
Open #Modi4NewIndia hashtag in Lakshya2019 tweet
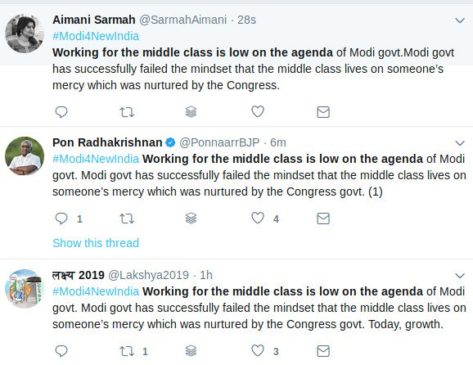pos(96,291)
